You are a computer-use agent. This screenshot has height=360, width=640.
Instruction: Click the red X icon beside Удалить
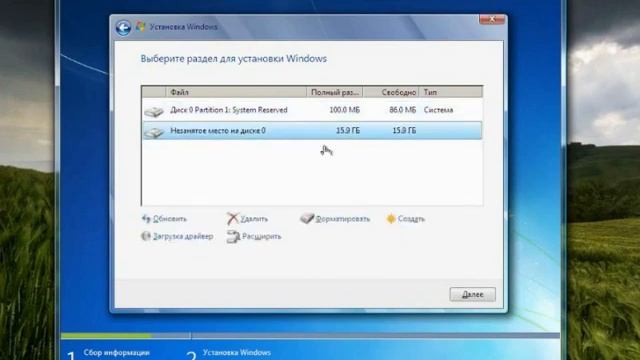(x=232, y=219)
